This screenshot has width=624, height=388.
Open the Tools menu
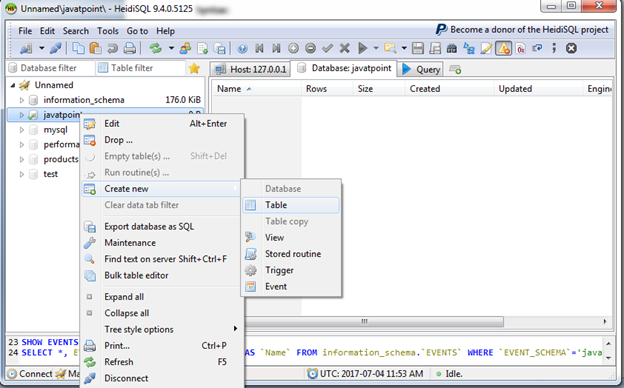[x=108, y=31]
